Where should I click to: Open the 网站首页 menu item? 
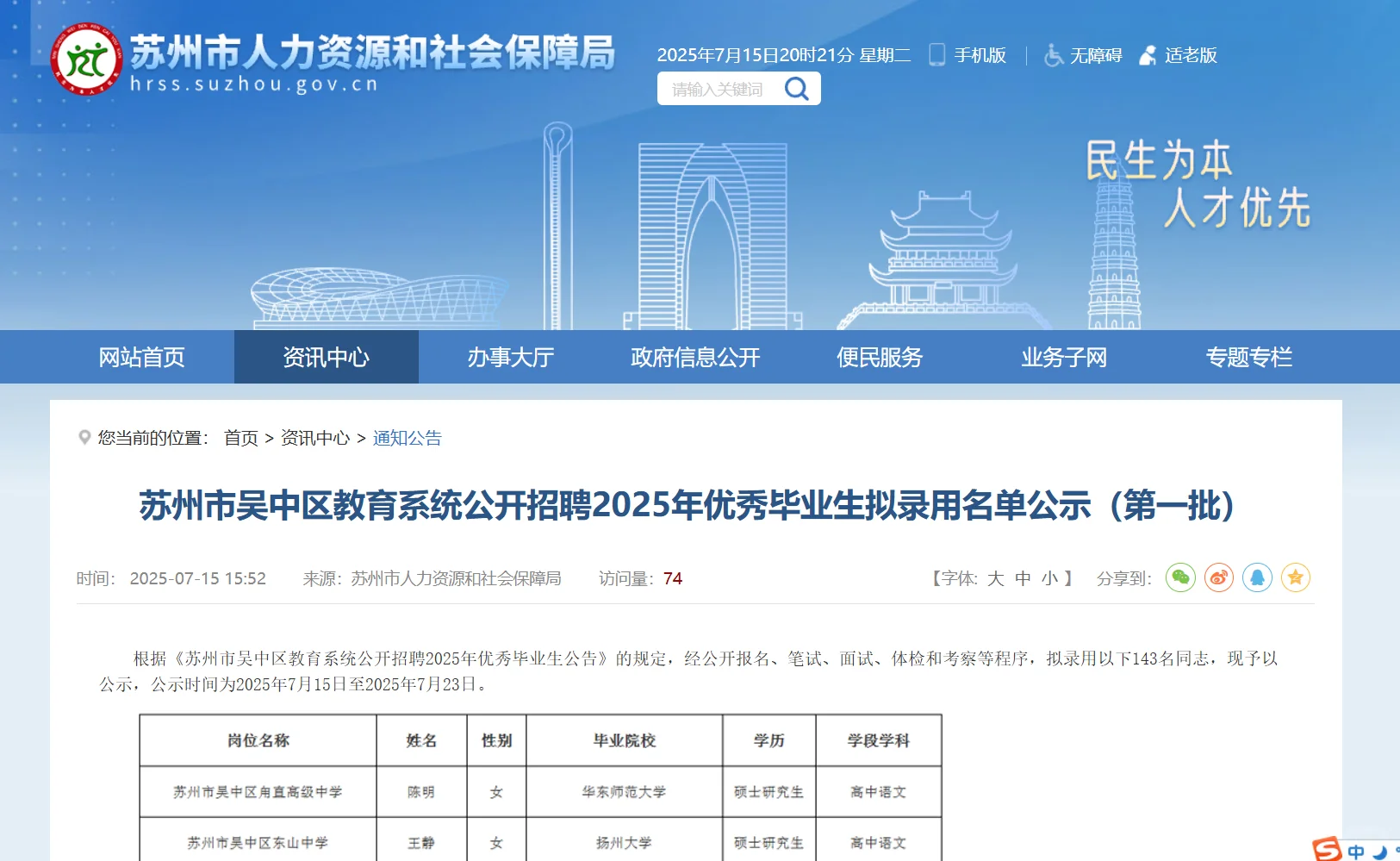[142, 357]
